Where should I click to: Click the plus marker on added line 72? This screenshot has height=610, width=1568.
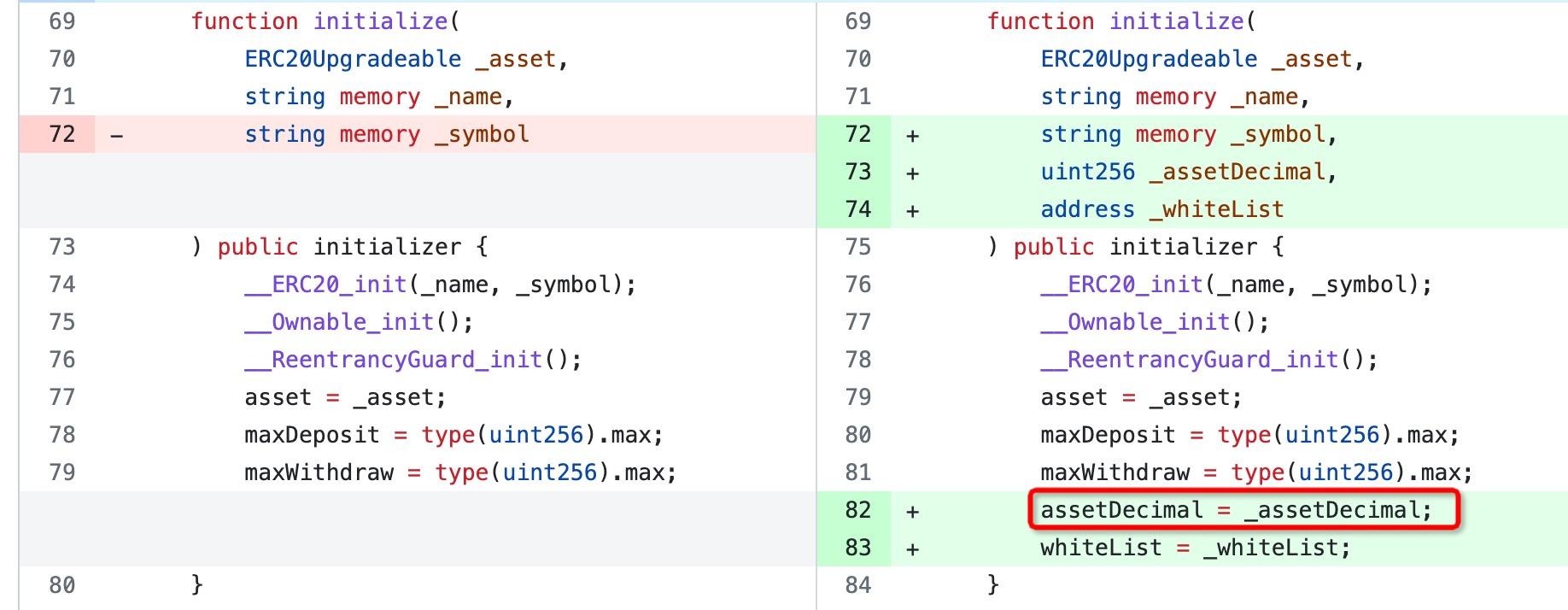tap(912, 135)
